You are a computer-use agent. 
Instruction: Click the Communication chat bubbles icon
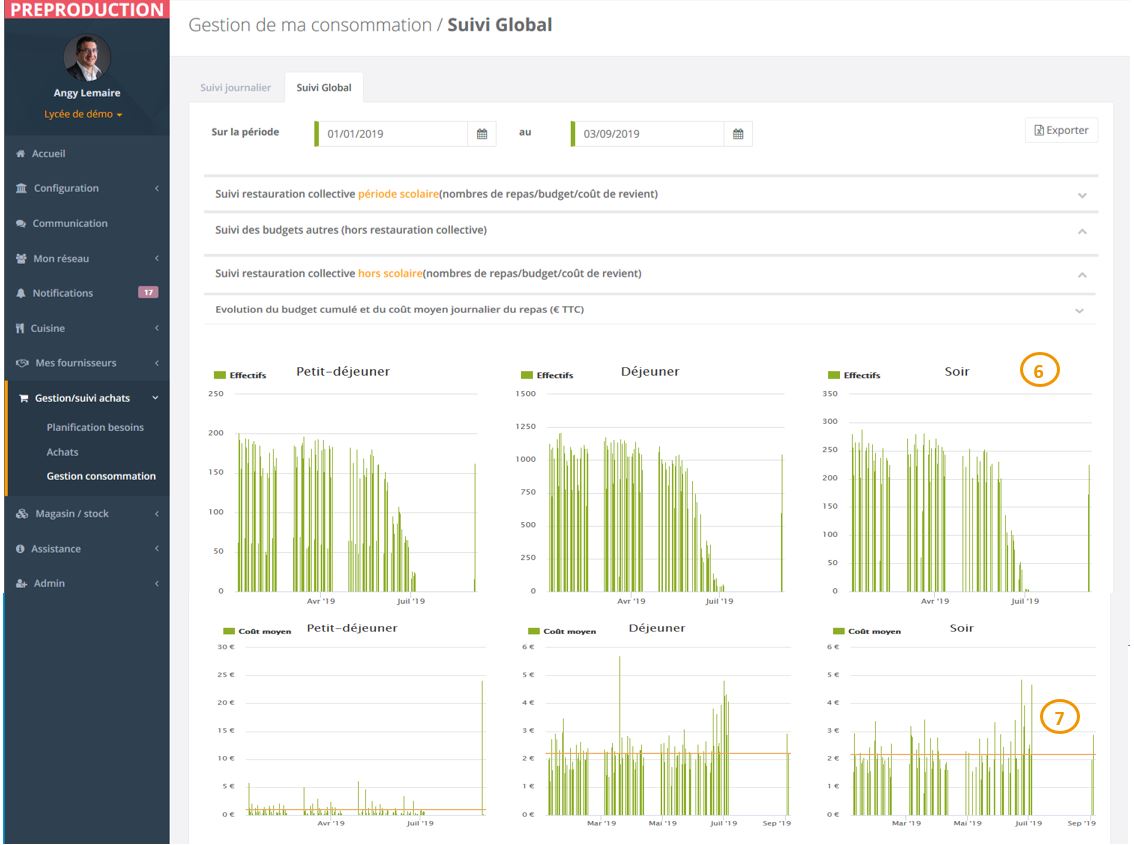[x=21, y=224]
